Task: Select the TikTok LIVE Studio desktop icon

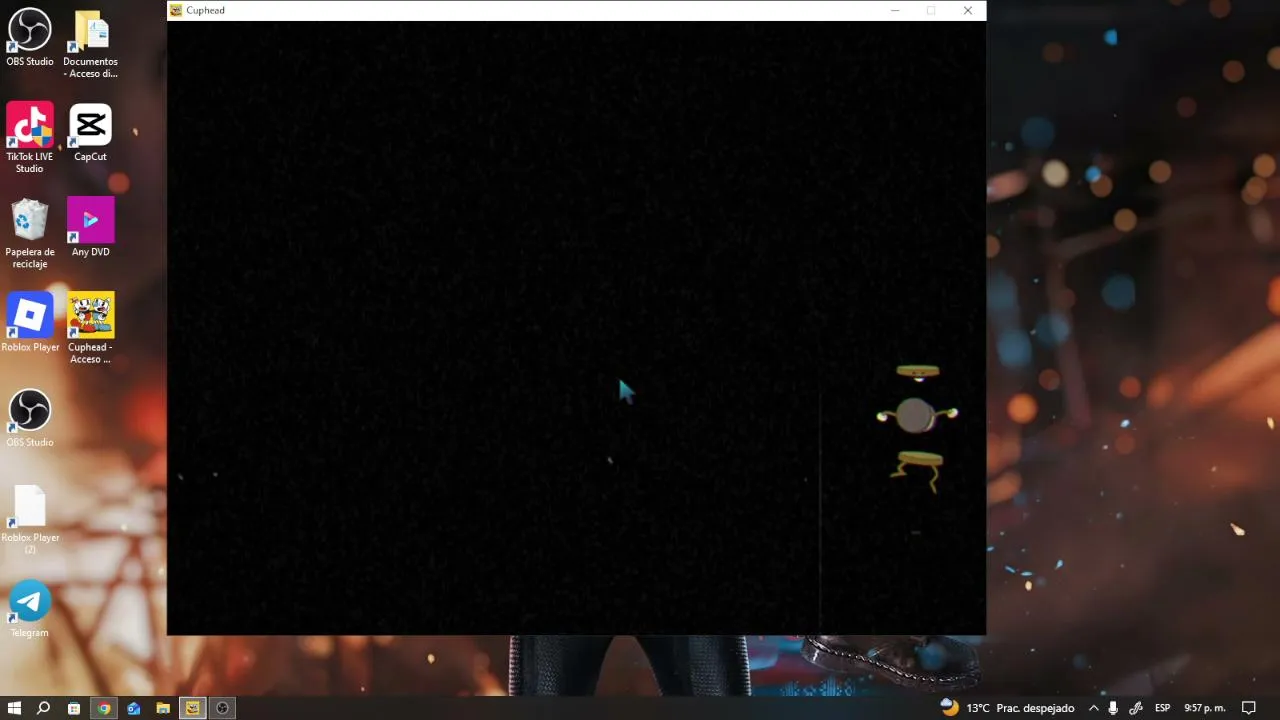Action: [30, 136]
